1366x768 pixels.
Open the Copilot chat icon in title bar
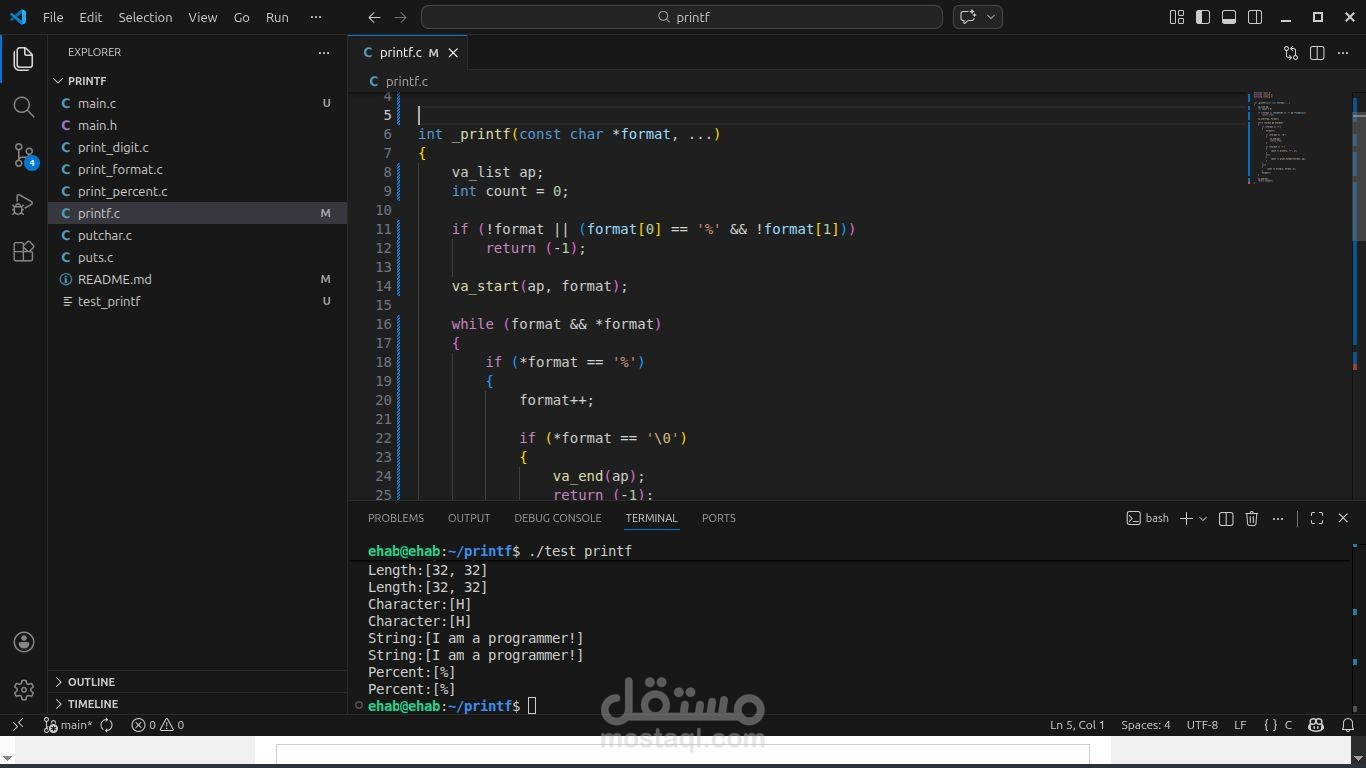pyautogui.click(x=968, y=17)
